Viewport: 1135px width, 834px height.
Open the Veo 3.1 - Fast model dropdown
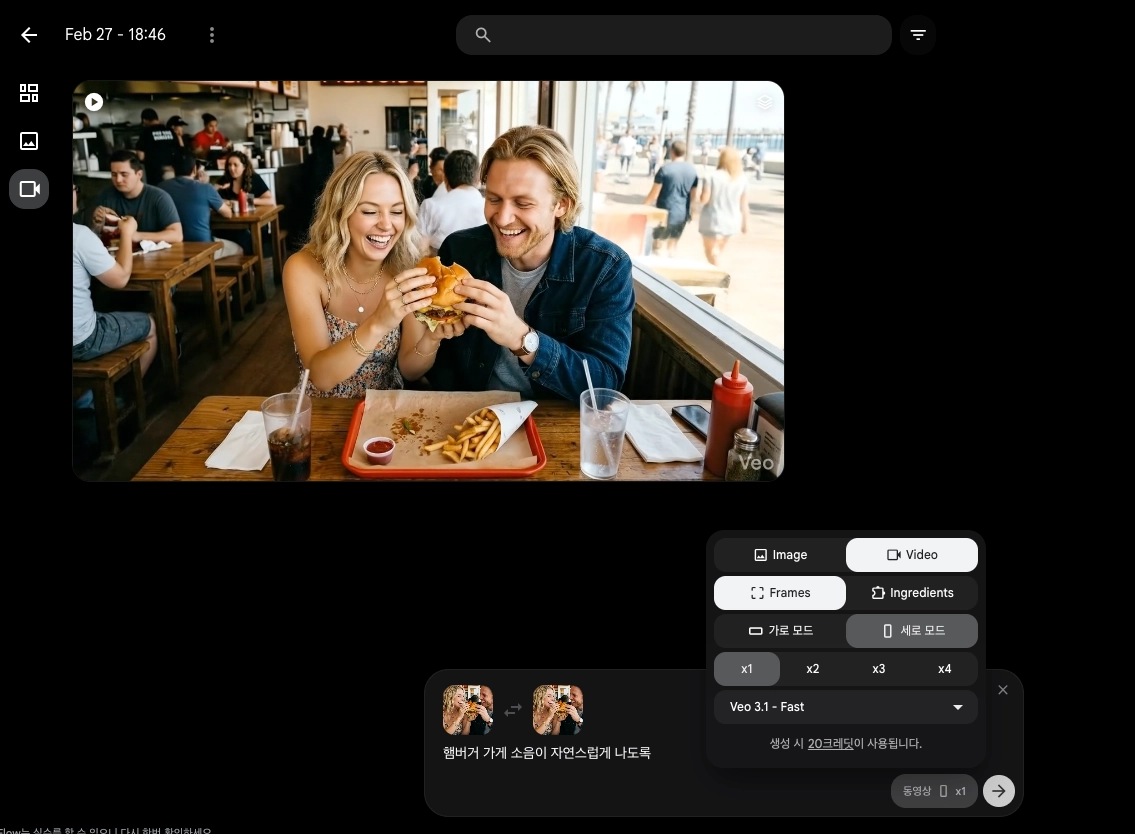click(845, 707)
